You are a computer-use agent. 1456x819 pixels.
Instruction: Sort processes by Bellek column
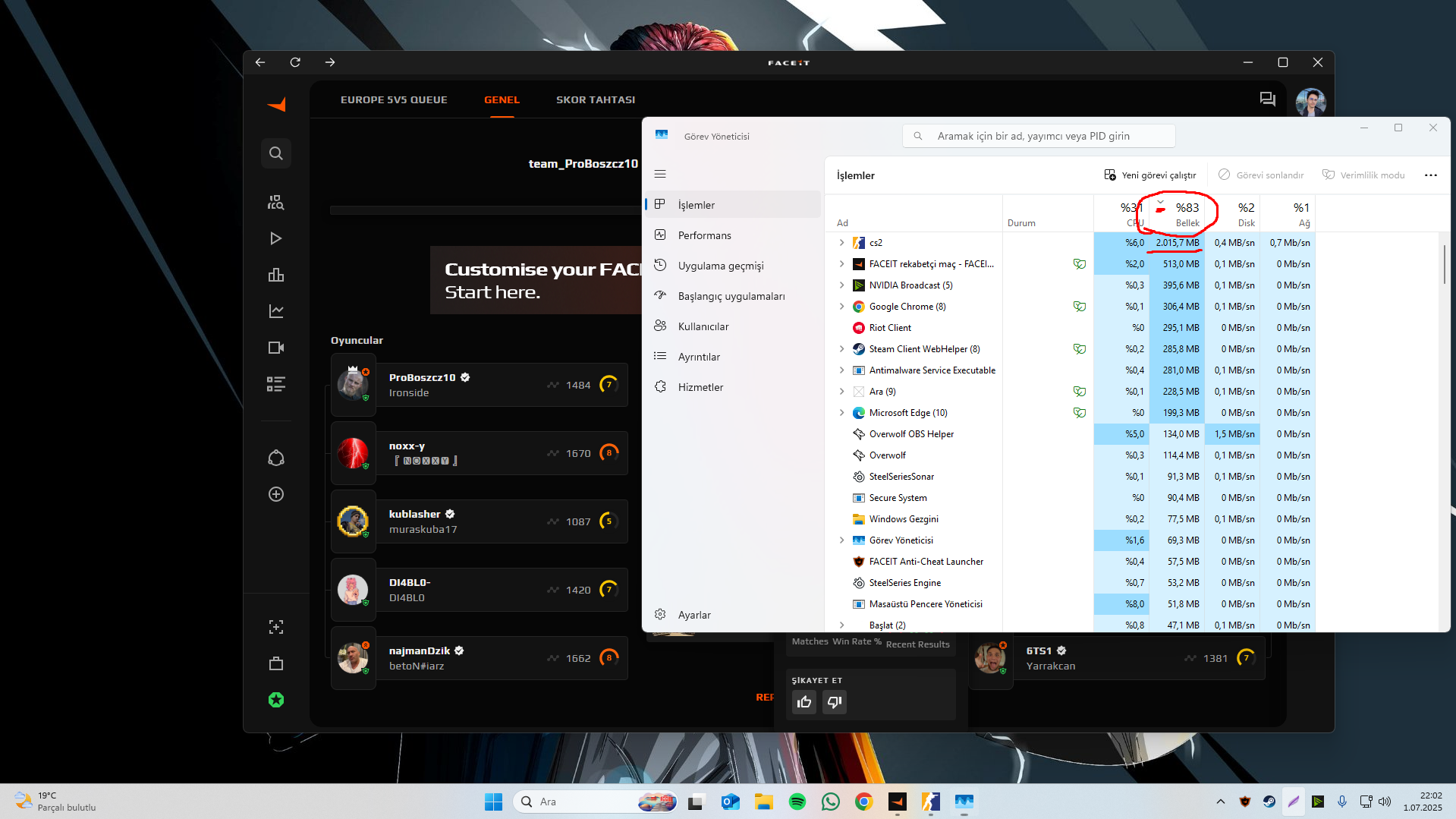coord(1177,213)
